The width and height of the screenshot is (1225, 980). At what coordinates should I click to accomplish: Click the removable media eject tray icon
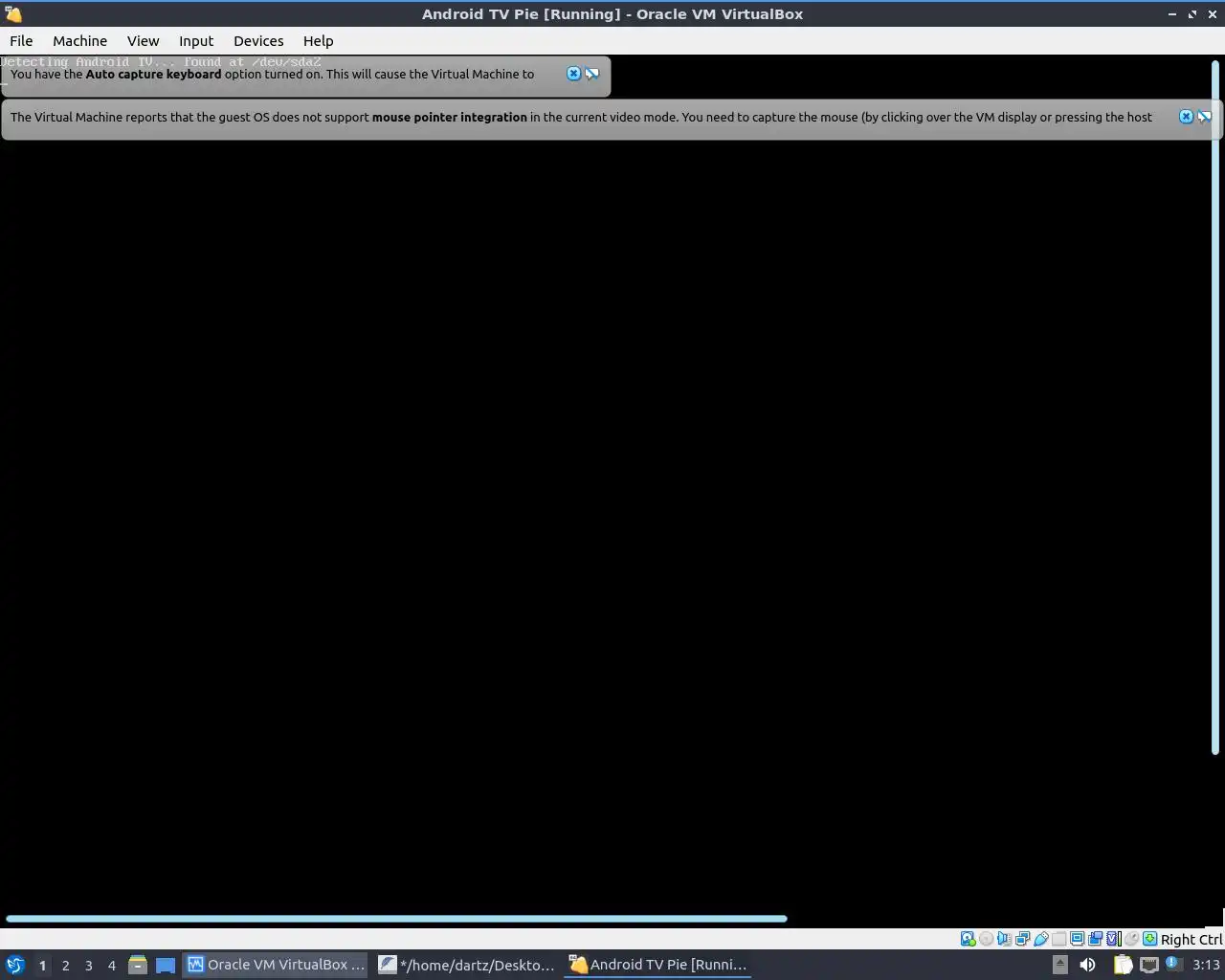click(1059, 965)
